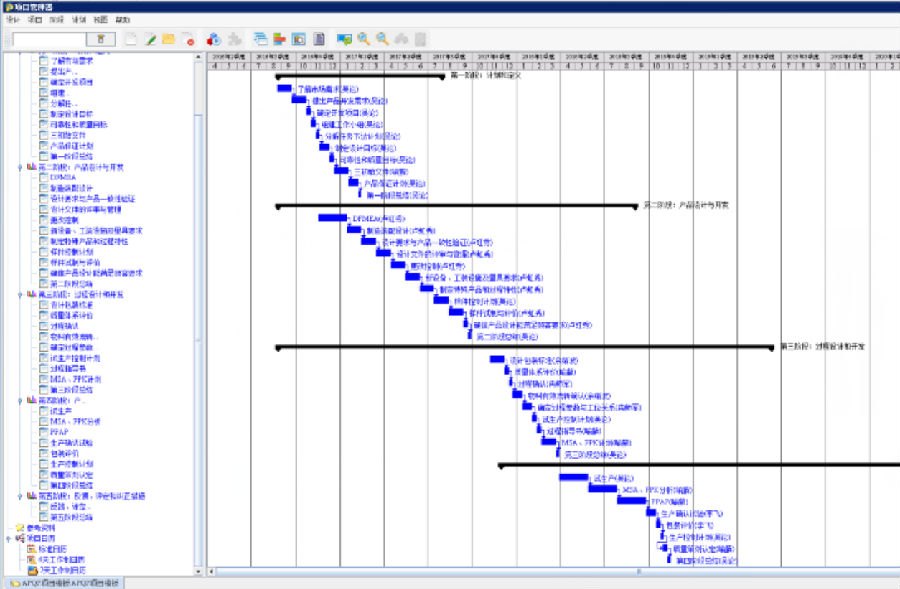Click the monitor icon left of the magnifiers

point(344,39)
